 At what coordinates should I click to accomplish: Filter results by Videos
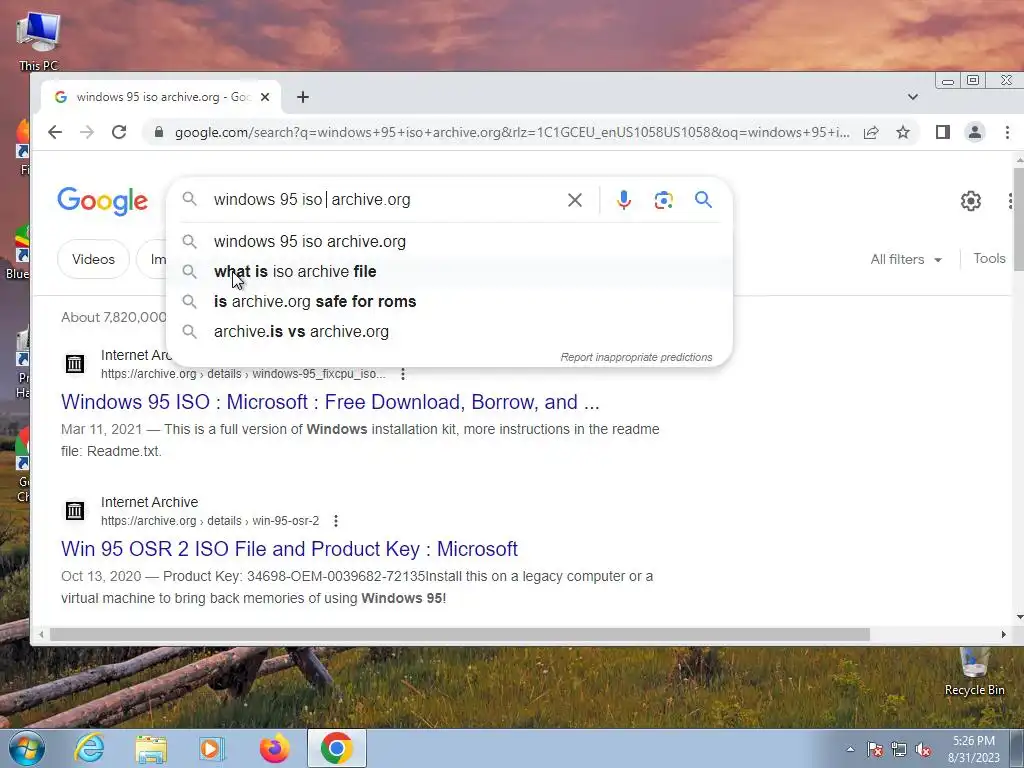point(93,259)
